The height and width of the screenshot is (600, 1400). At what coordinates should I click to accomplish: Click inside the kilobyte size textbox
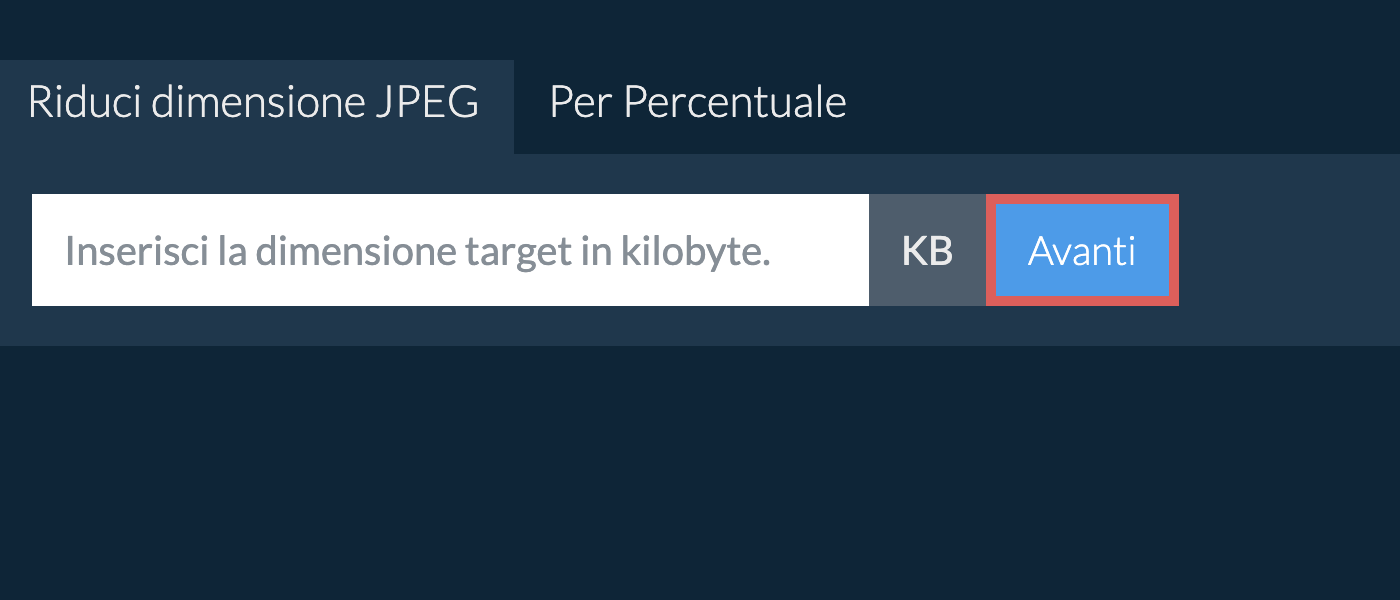pos(450,250)
